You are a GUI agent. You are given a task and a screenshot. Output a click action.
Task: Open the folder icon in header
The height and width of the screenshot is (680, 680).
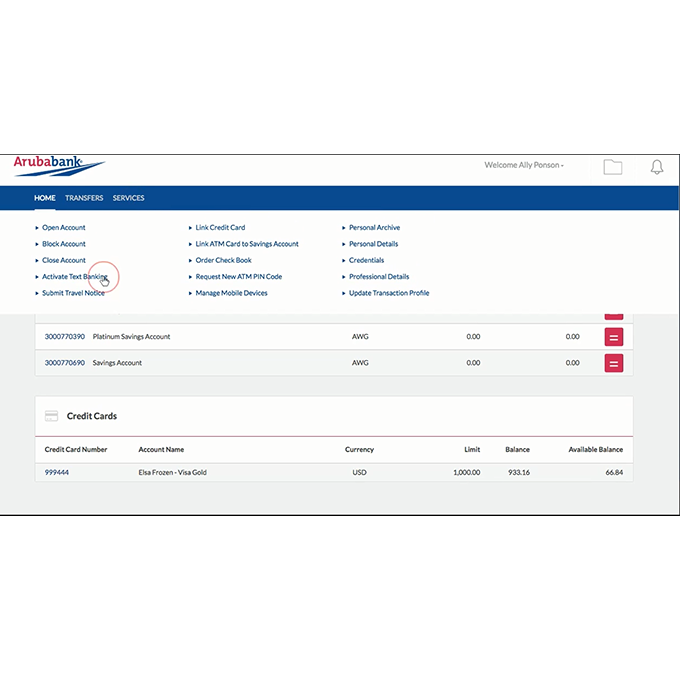(x=612, y=167)
